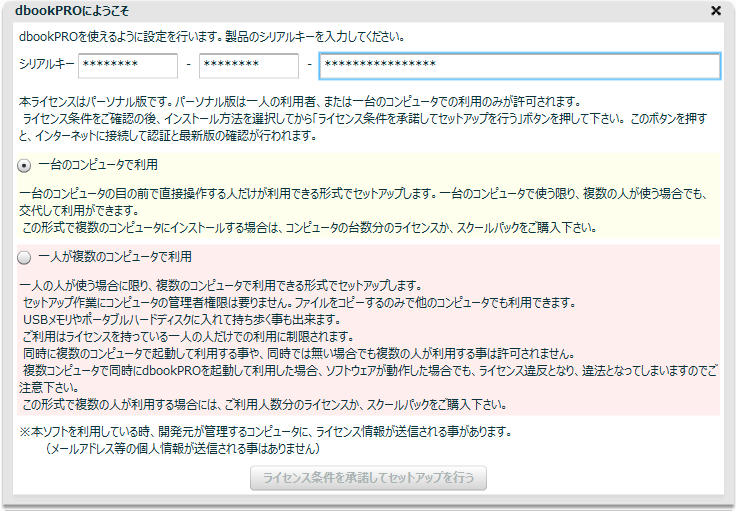This screenshot has width=736, height=511.
Task: Click the line starting 同時に複数のコンピュータで起動
Action: tap(299, 353)
